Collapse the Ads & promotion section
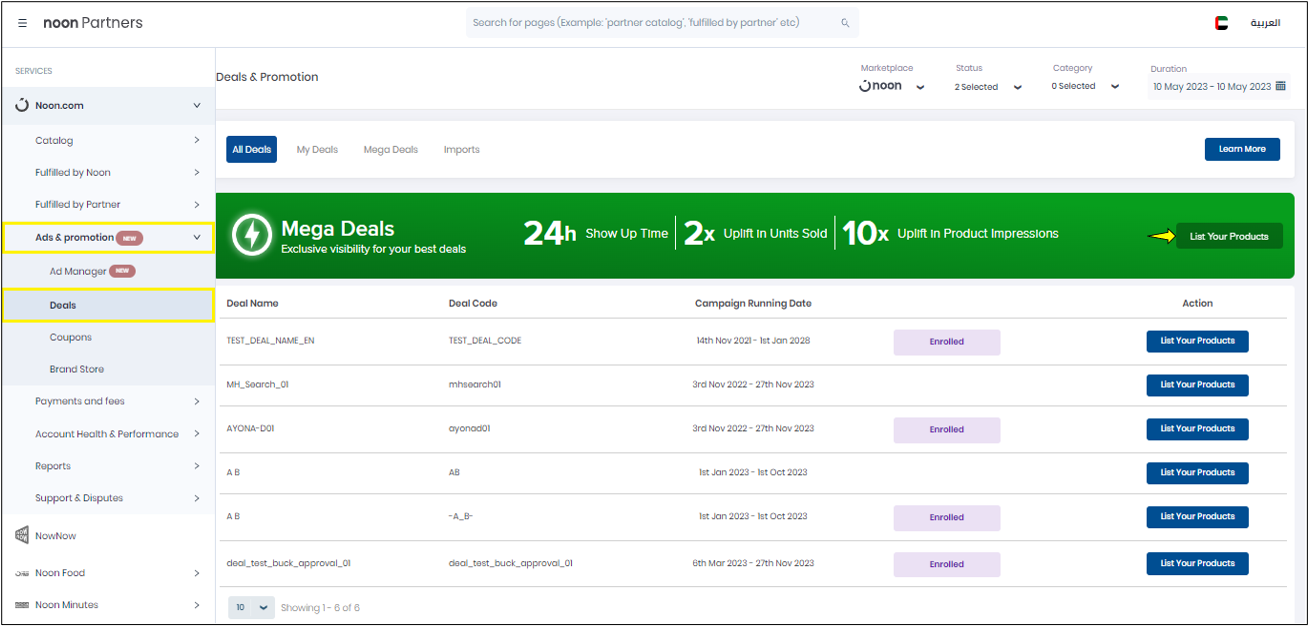Viewport: 1311px width, 626px height. (197, 237)
